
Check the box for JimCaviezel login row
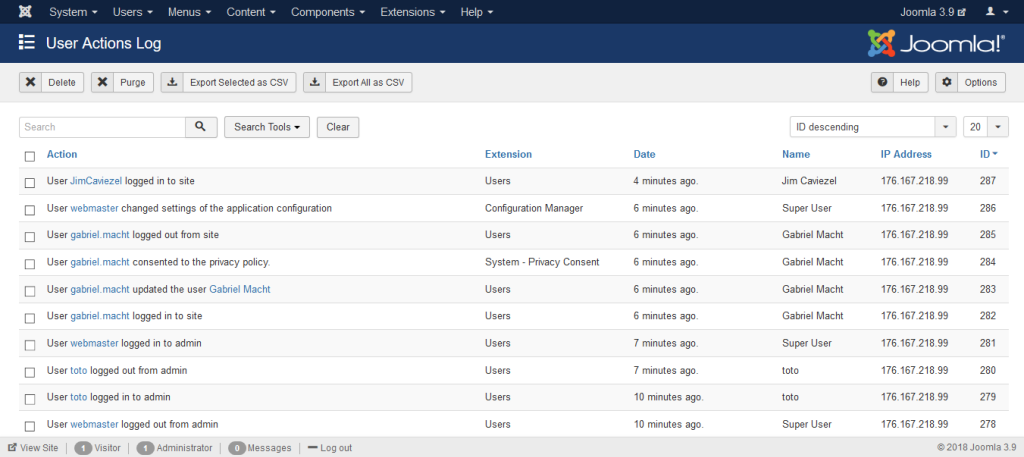coord(30,182)
